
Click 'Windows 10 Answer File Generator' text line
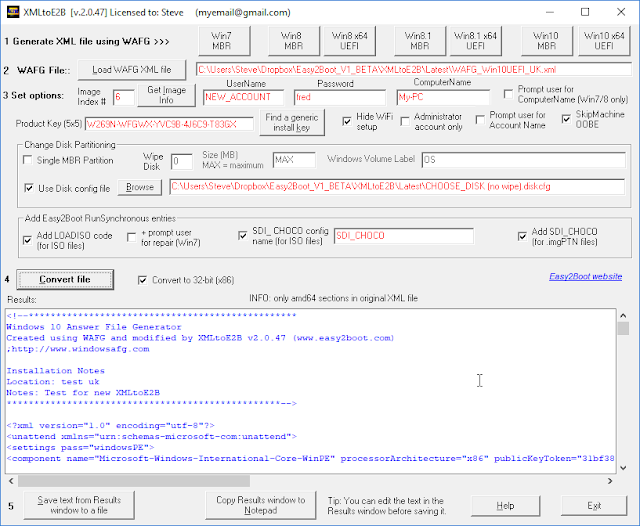click(93, 327)
